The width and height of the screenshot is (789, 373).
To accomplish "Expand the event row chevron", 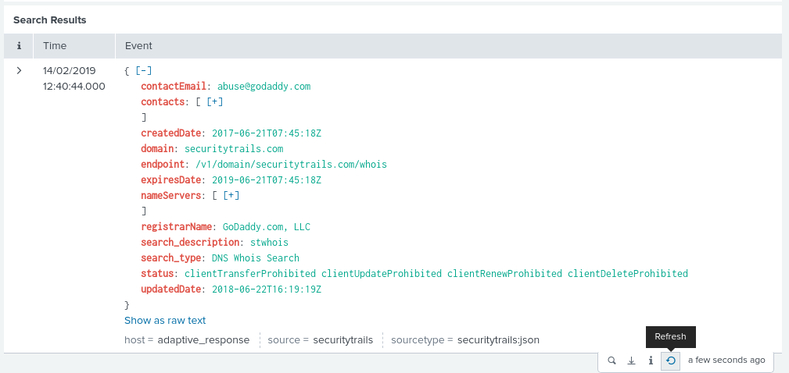I will click(x=19, y=70).
